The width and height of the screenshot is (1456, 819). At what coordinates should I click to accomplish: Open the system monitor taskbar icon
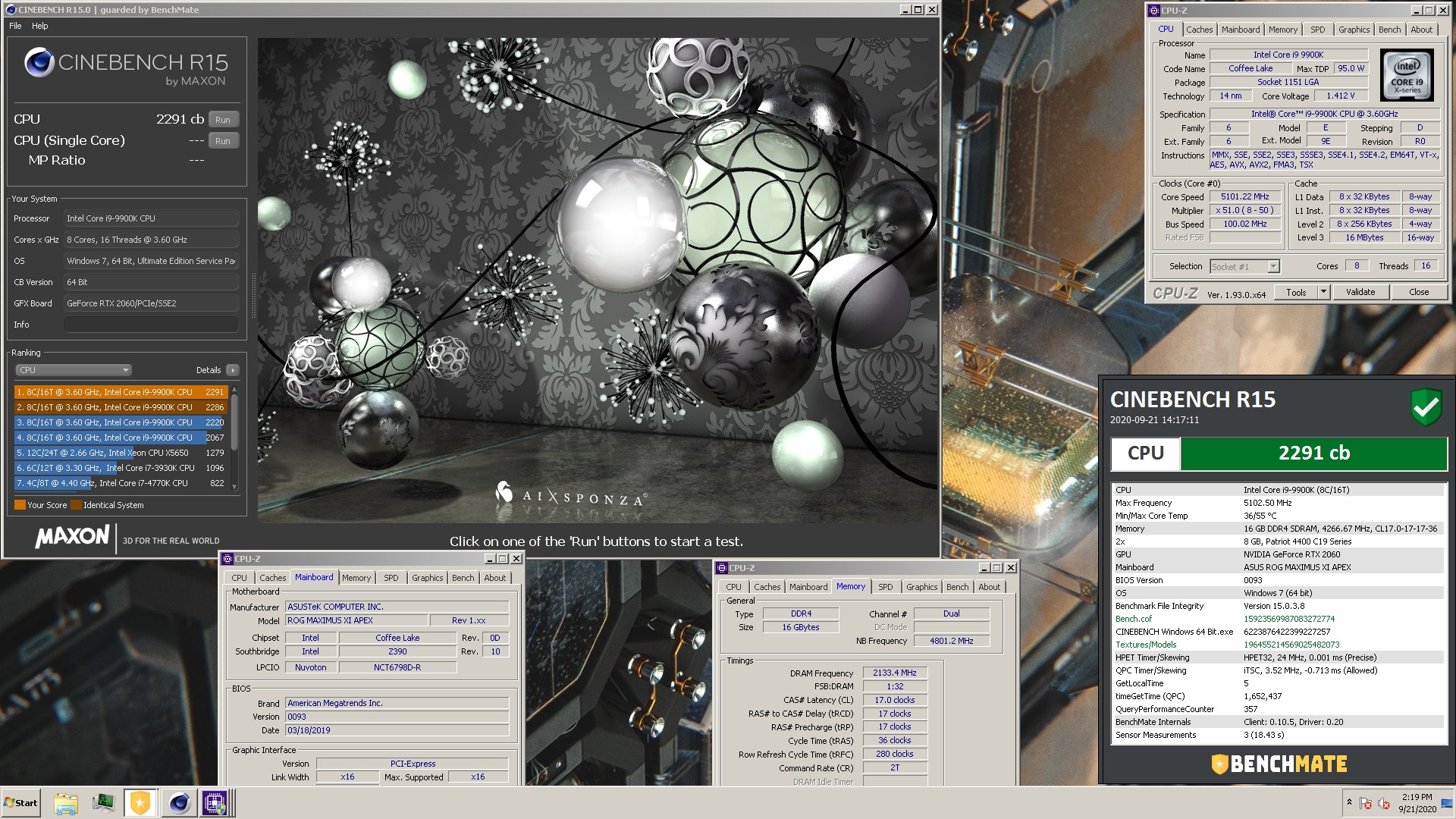[x=103, y=803]
